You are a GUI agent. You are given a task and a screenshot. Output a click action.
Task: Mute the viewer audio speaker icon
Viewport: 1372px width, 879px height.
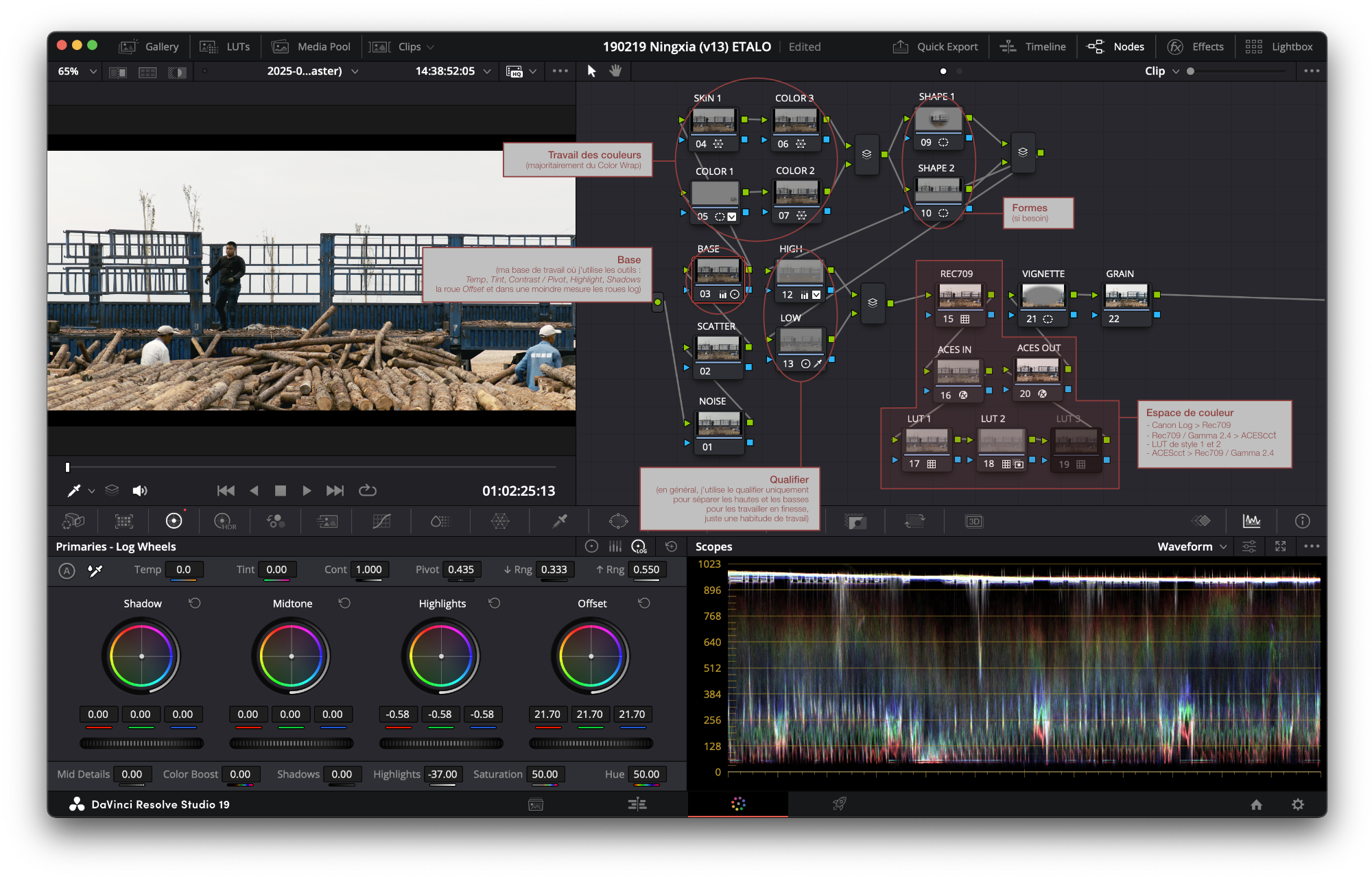coord(140,490)
